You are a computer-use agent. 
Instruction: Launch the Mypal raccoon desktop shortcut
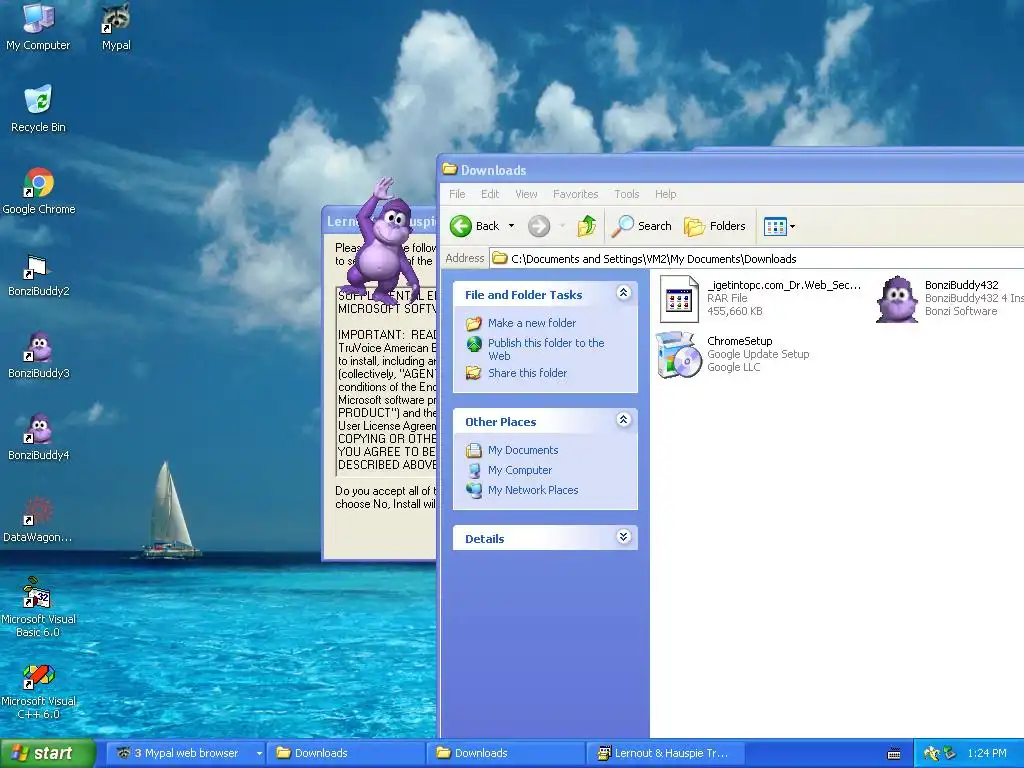116,26
